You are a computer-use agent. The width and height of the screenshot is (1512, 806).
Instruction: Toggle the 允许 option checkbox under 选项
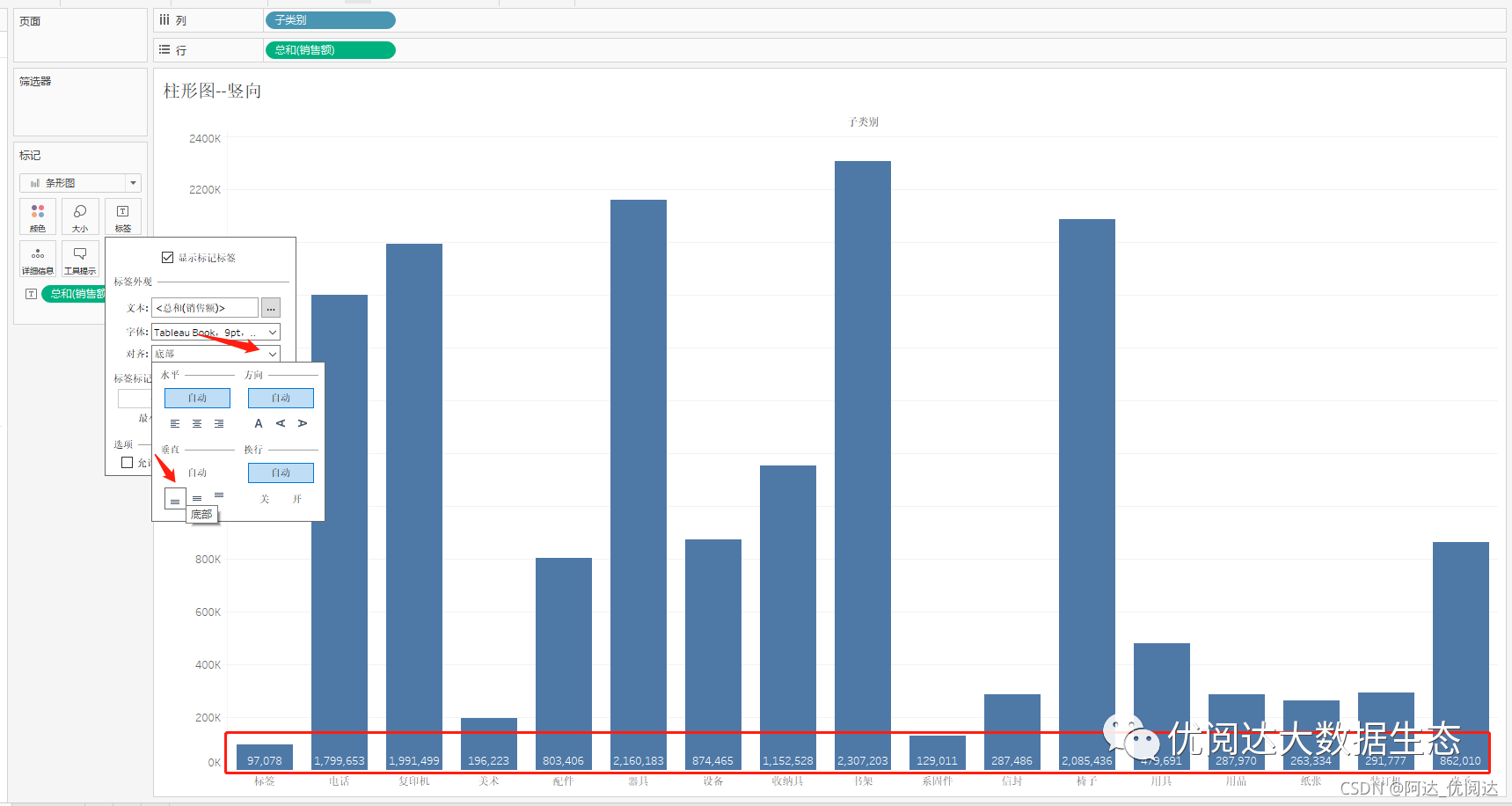[x=128, y=462]
